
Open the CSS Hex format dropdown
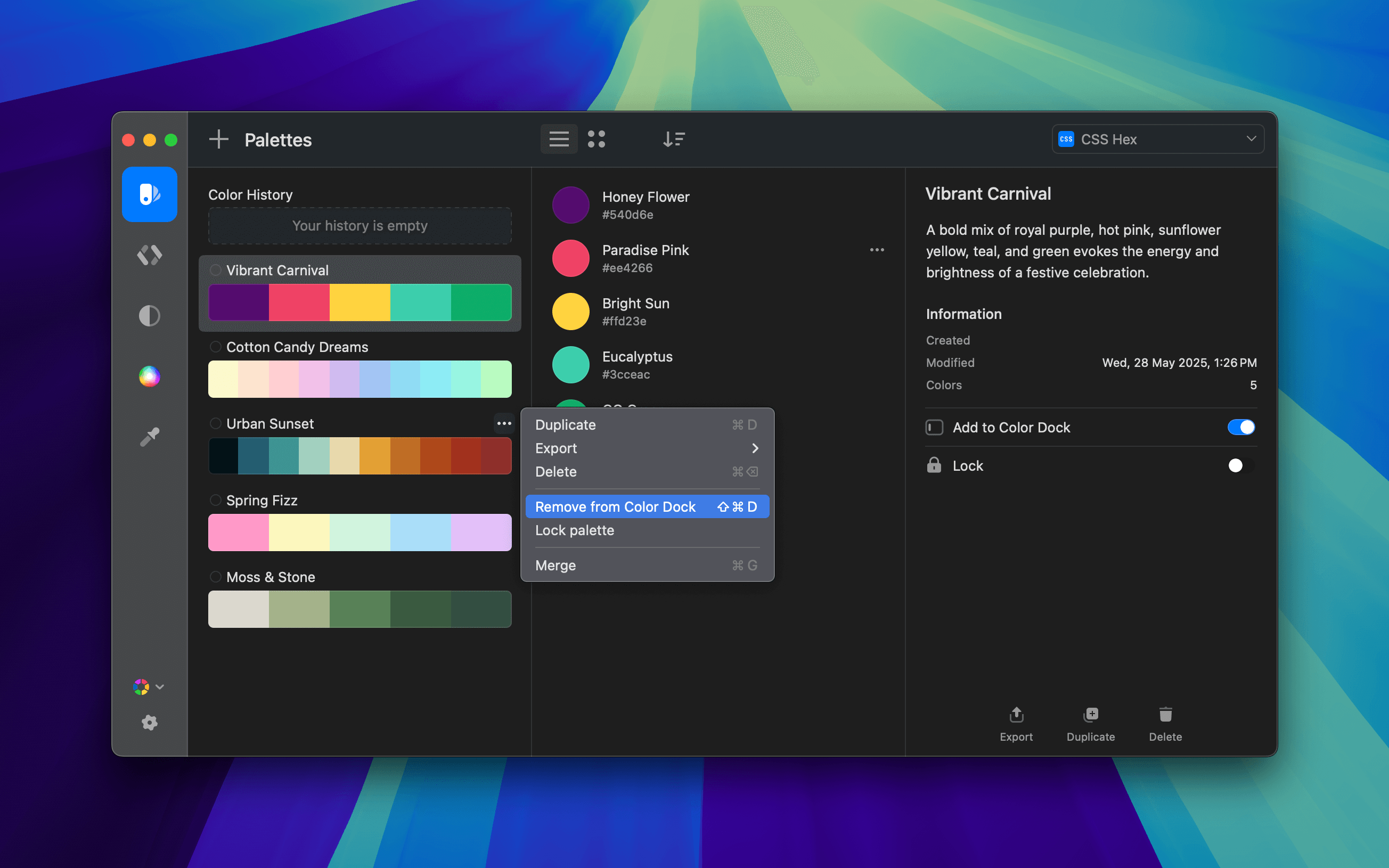(1158, 139)
